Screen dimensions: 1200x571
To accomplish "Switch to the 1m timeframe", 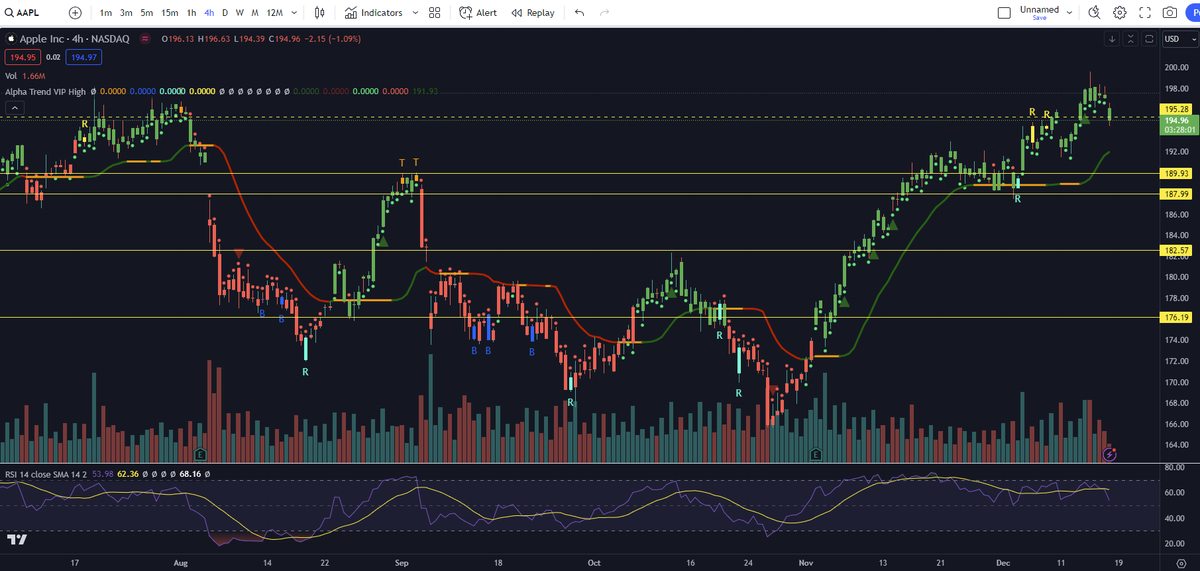I will click(x=106, y=13).
